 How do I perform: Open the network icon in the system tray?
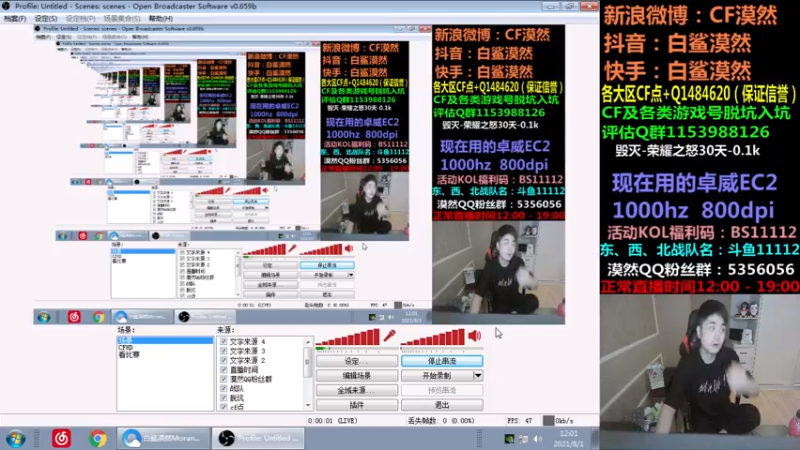coord(523,439)
